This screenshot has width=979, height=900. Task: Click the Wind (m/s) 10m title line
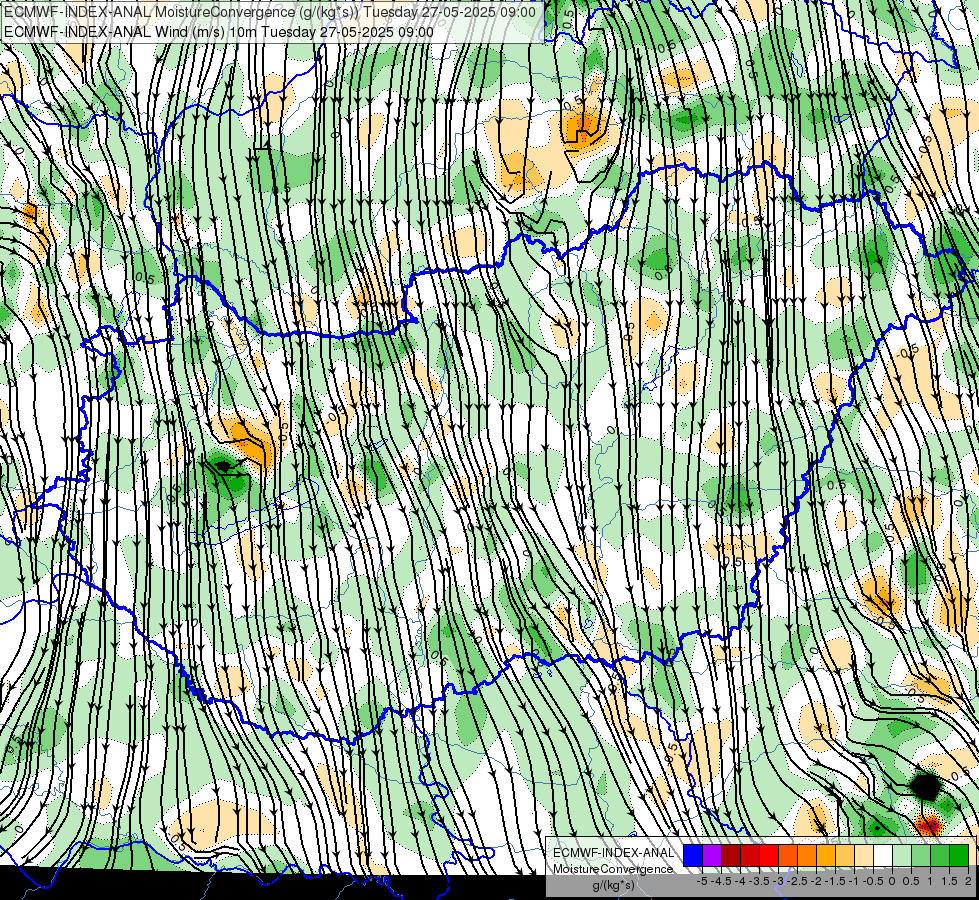tap(219, 31)
